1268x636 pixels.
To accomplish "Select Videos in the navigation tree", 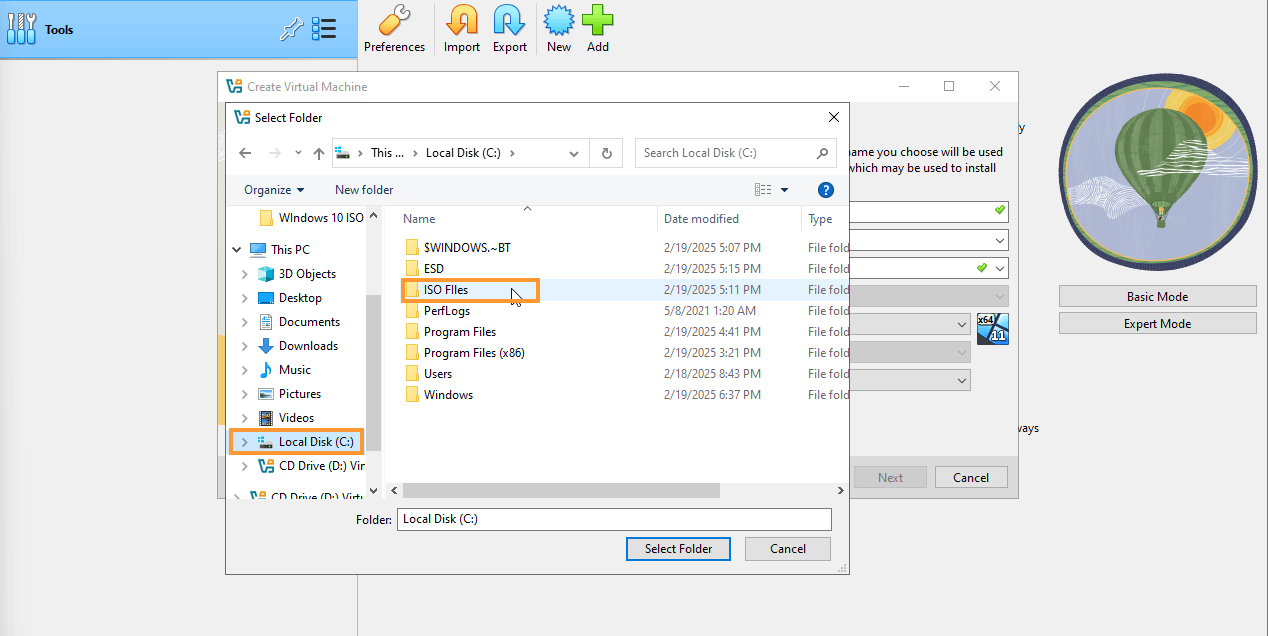I will click(296, 418).
